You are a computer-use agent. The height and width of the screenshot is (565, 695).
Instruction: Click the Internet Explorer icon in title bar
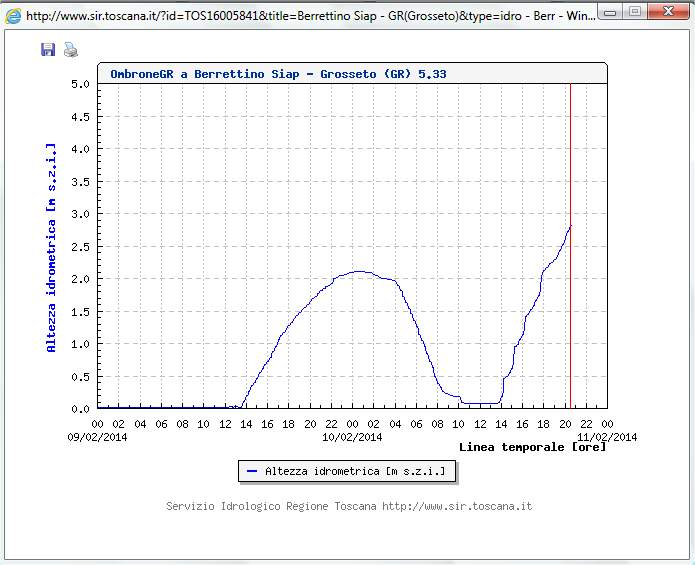tap(13, 16)
